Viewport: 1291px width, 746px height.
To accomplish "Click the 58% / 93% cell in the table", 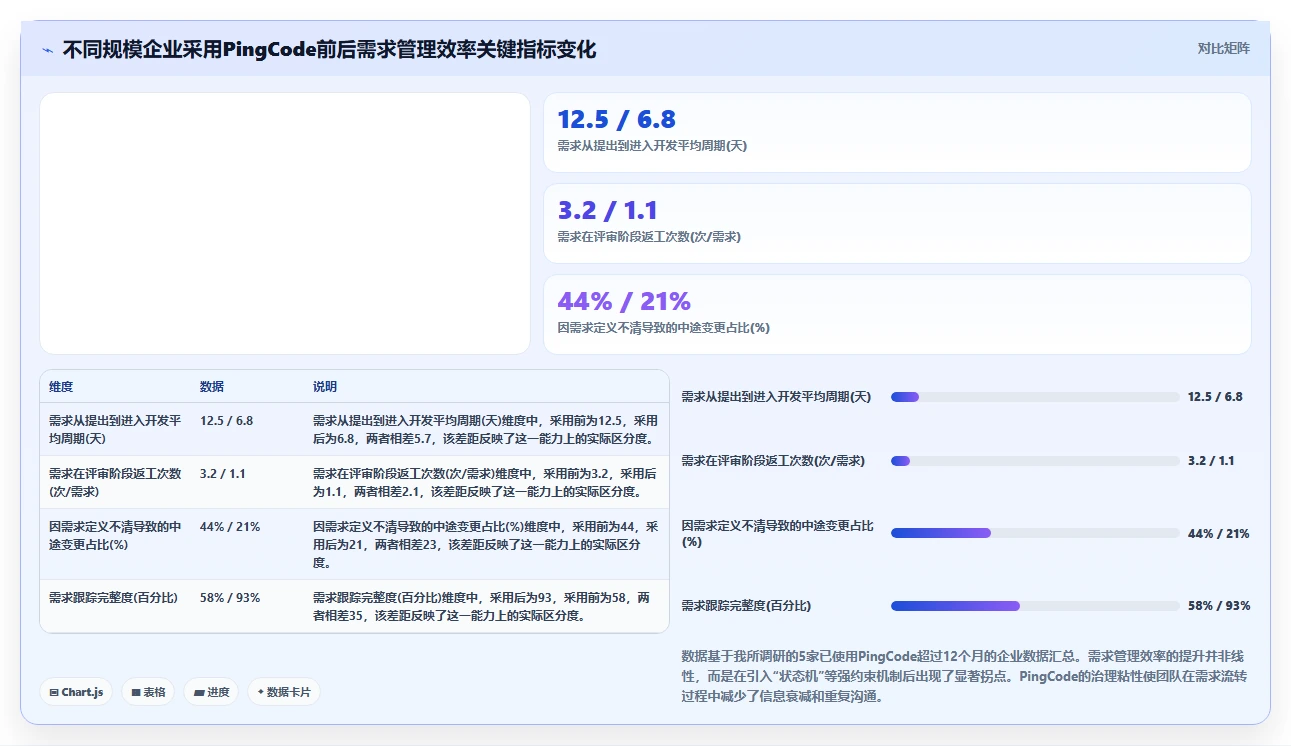I will 230,598.
